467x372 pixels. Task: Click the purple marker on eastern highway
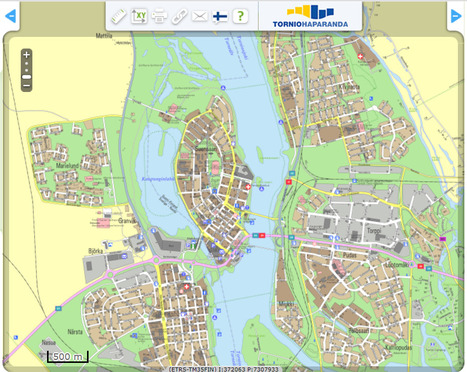(443, 239)
